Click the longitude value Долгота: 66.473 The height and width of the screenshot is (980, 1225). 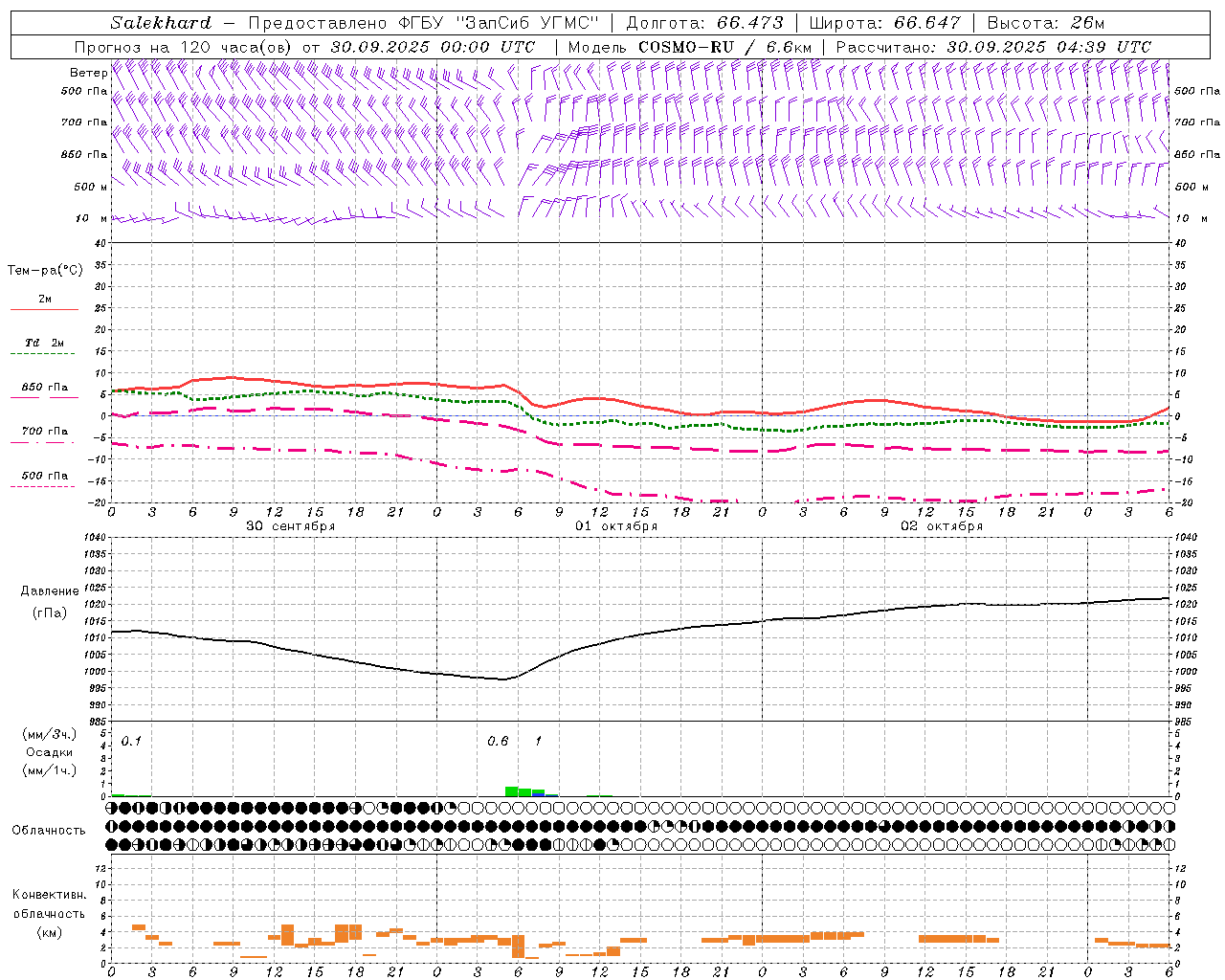pyautogui.click(x=704, y=23)
